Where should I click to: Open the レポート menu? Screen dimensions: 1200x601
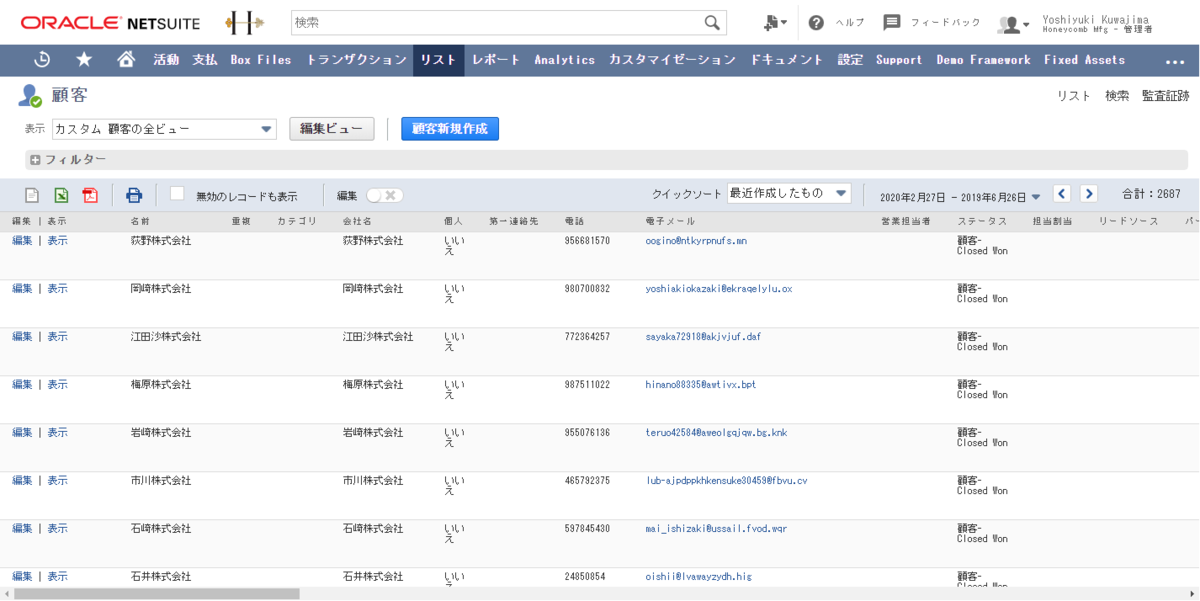pos(496,60)
